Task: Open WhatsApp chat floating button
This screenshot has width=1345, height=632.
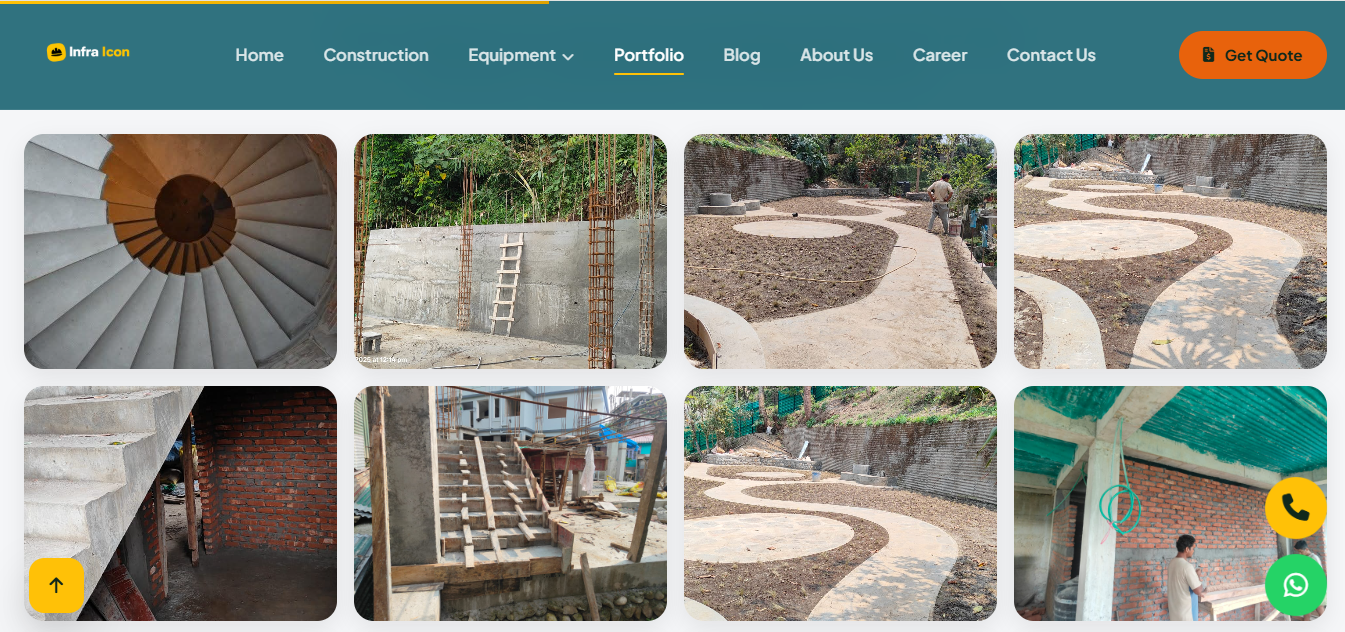Action: 1295,585
